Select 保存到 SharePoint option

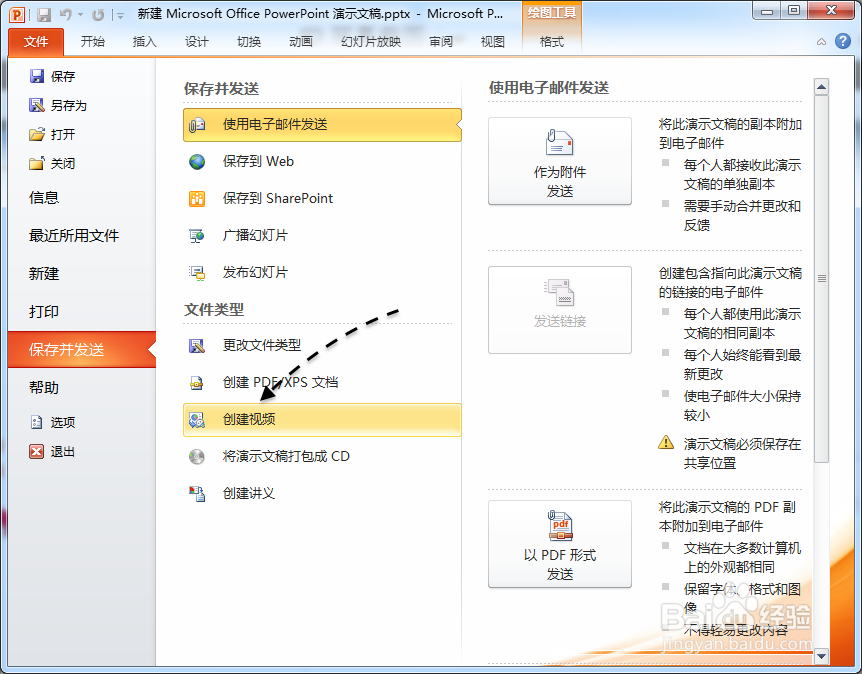322,198
